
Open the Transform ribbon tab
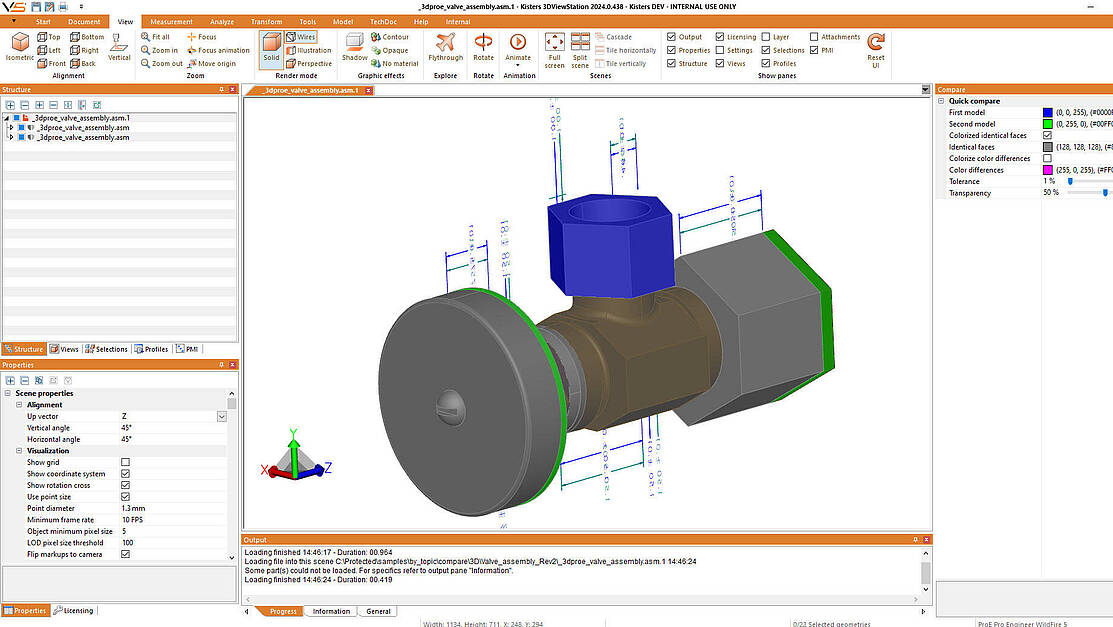click(266, 22)
